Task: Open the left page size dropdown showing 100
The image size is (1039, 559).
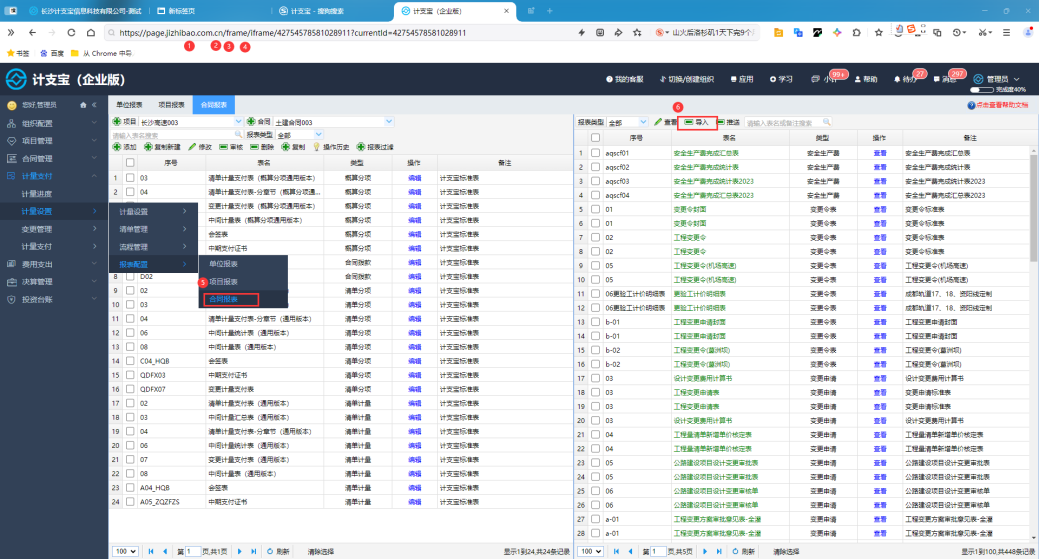Action: pos(125,551)
